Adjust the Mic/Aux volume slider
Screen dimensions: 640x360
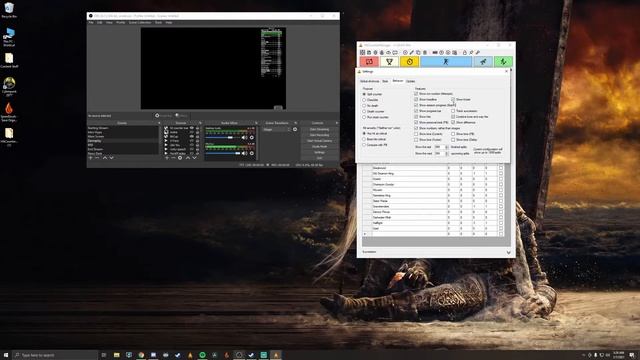(223, 153)
